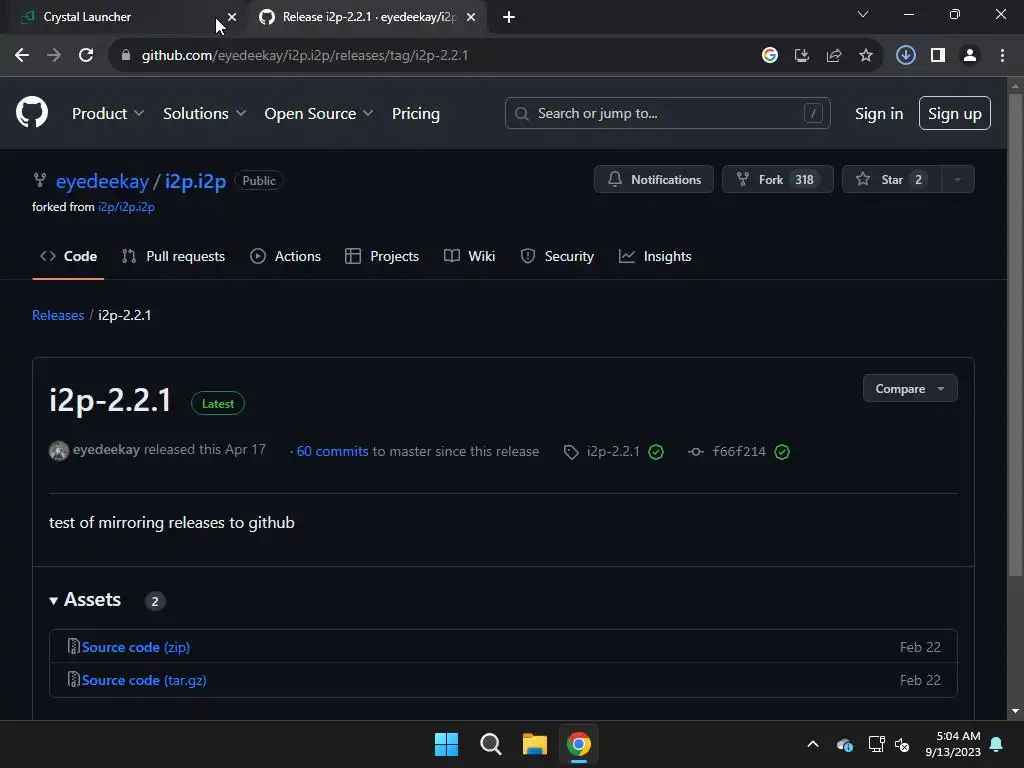This screenshot has width=1024, height=768.
Task: Download Source code (zip)
Action: click(136, 647)
